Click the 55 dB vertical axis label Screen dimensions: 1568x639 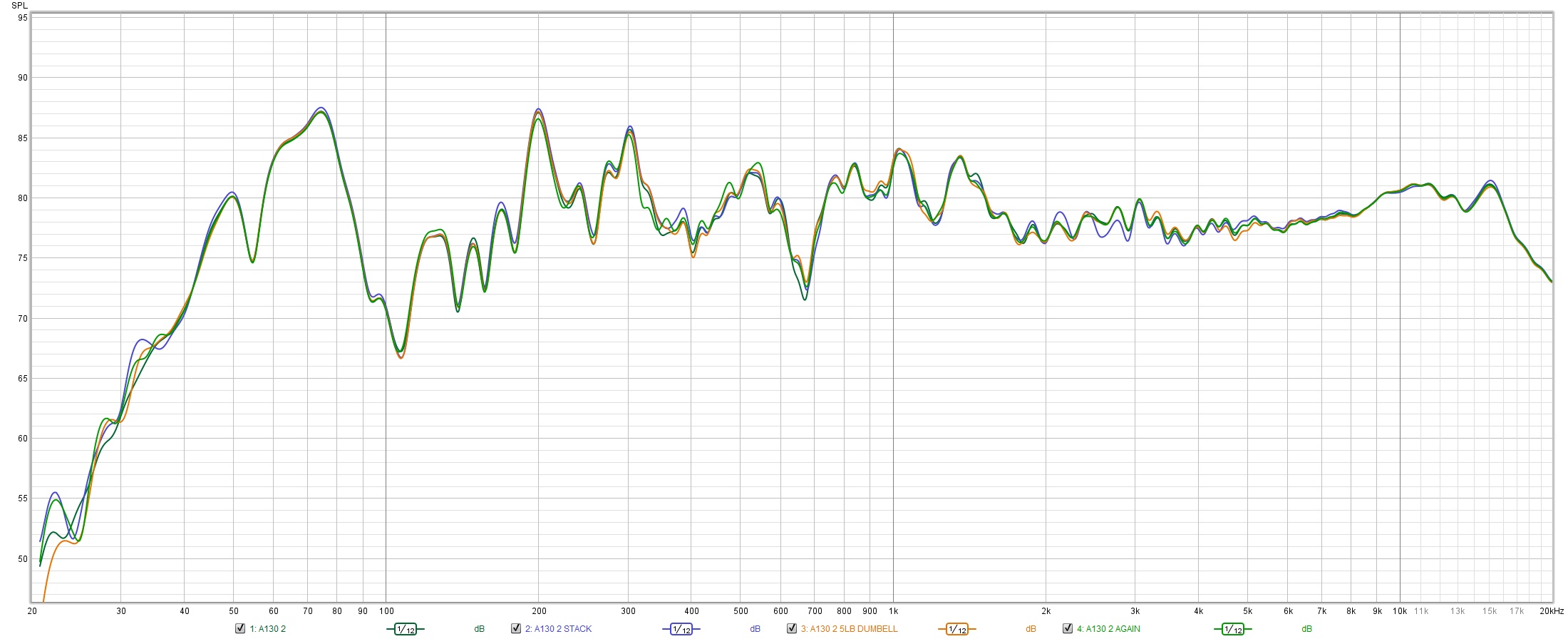(23, 499)
